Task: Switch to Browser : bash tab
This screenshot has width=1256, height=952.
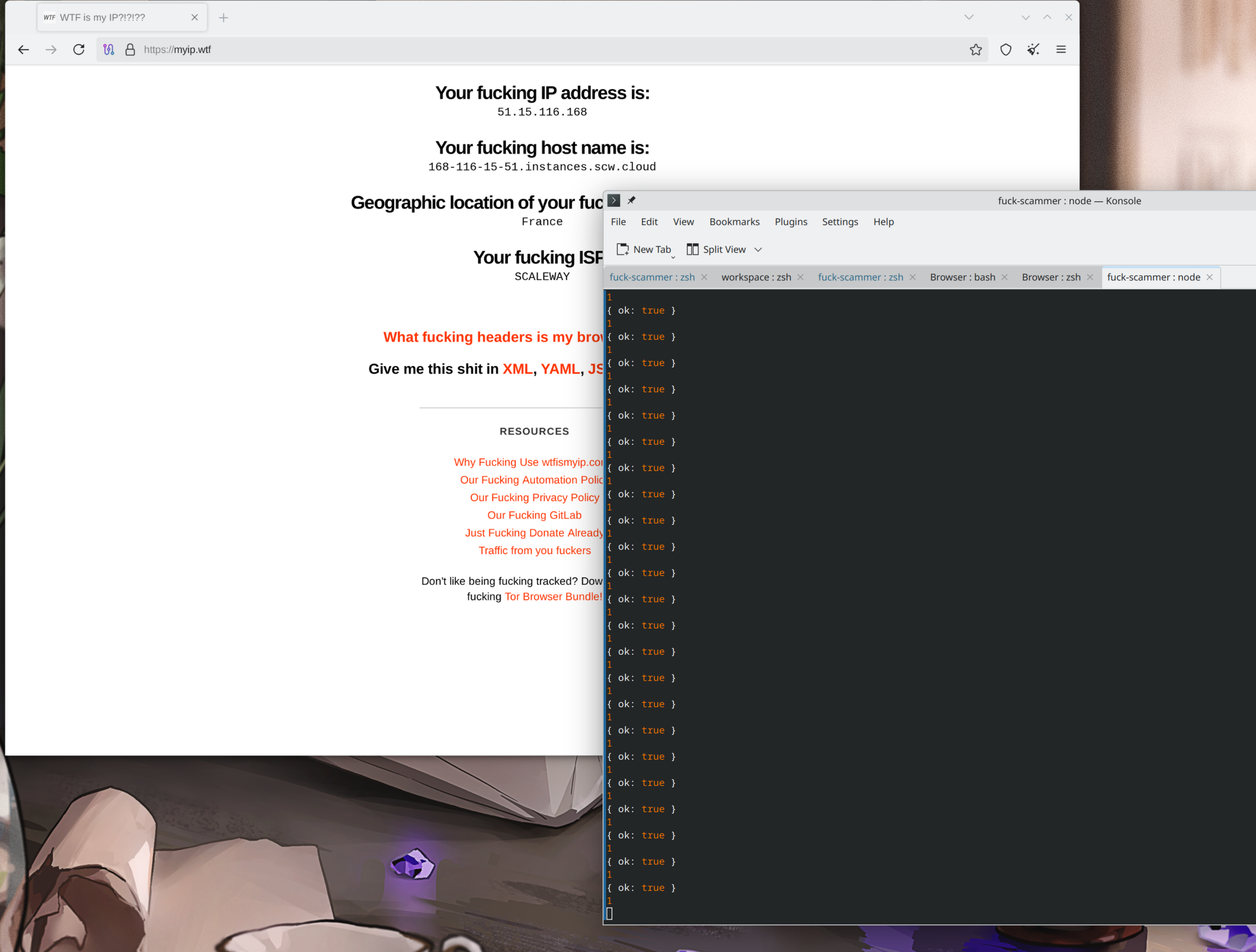Action: pyautogui.click(x=962, y=277)
